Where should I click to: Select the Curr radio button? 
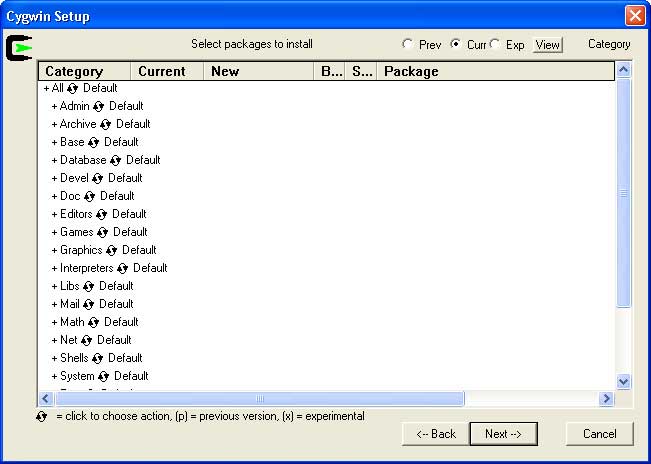(x=455, y=44)
